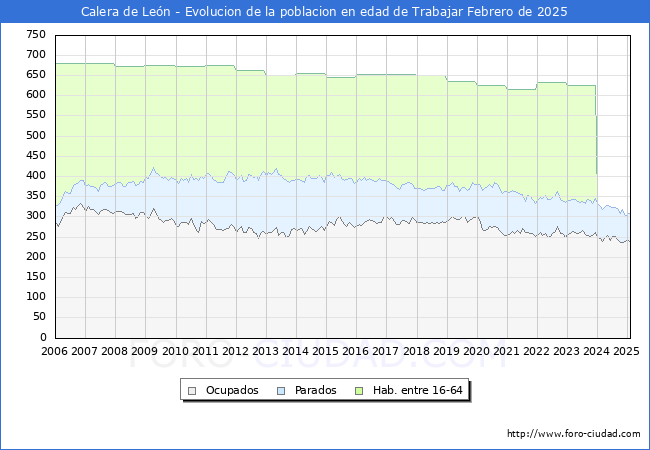Image resolution: width=650 pixels, height=450 pixels.
Task: Click the 2013 x-axis label
Action: click(x=265, y=351)
